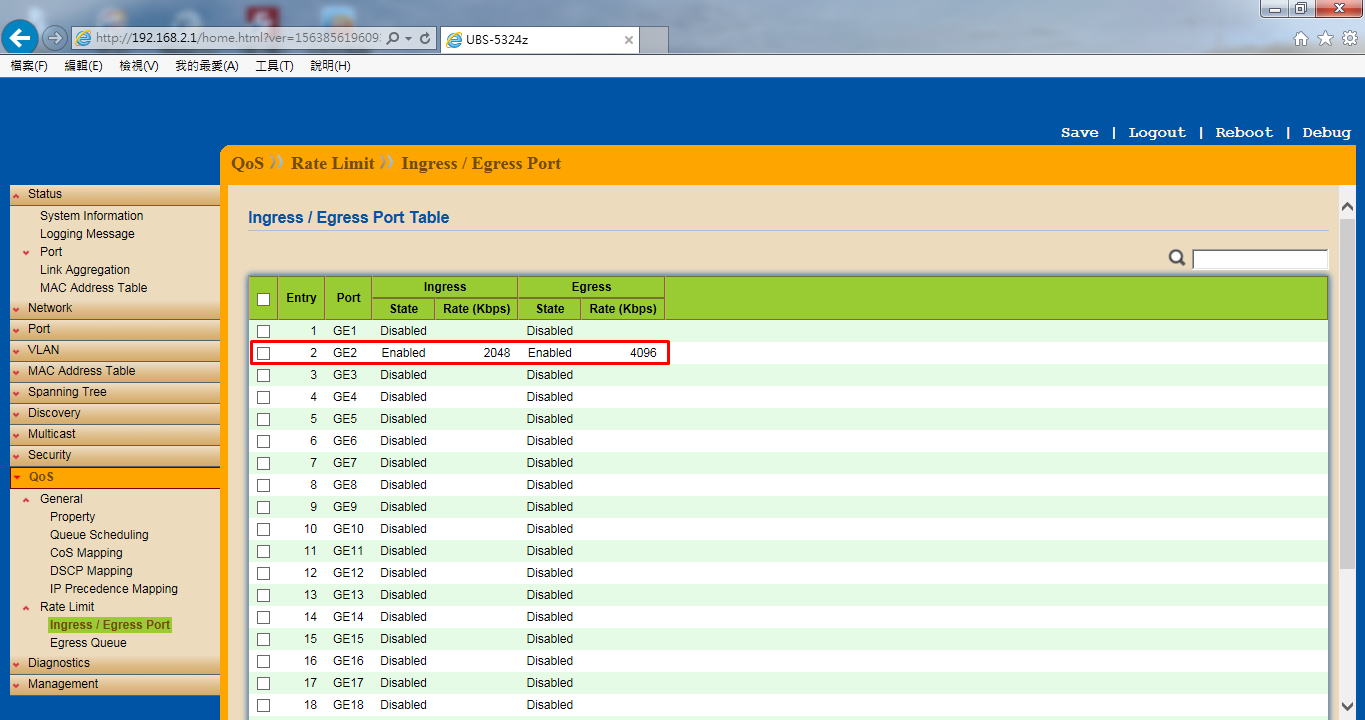
Task: Open the 工具(T) menu
Action: (274, 66)
